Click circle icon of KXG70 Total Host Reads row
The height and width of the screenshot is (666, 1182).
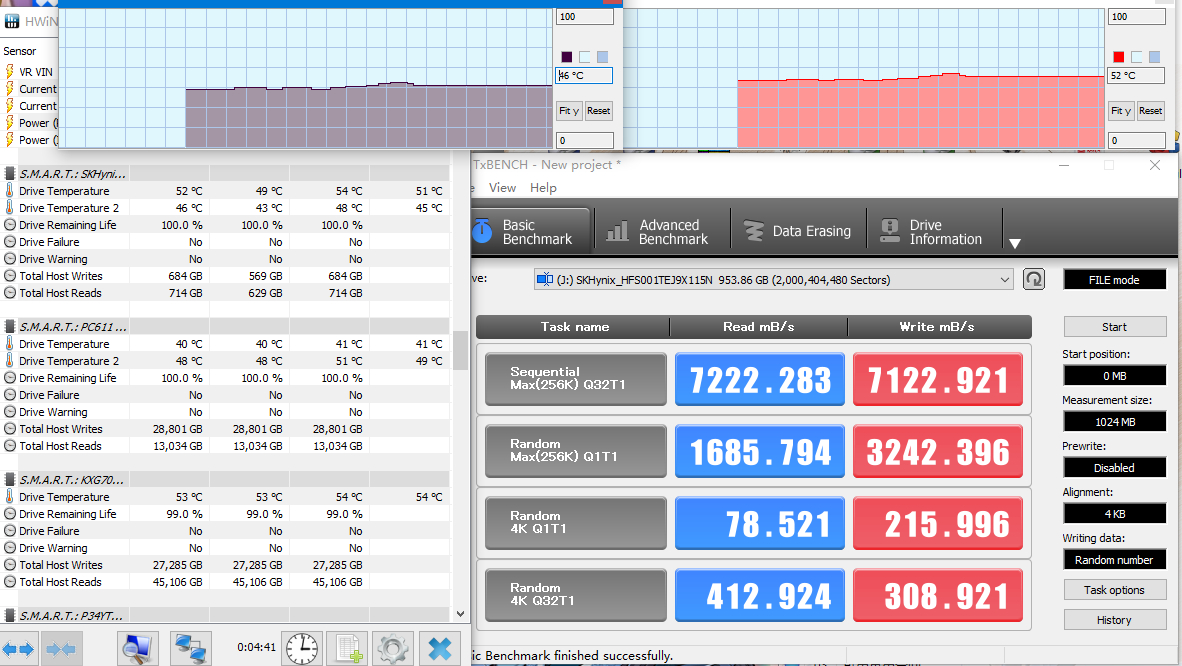point(10,582)
